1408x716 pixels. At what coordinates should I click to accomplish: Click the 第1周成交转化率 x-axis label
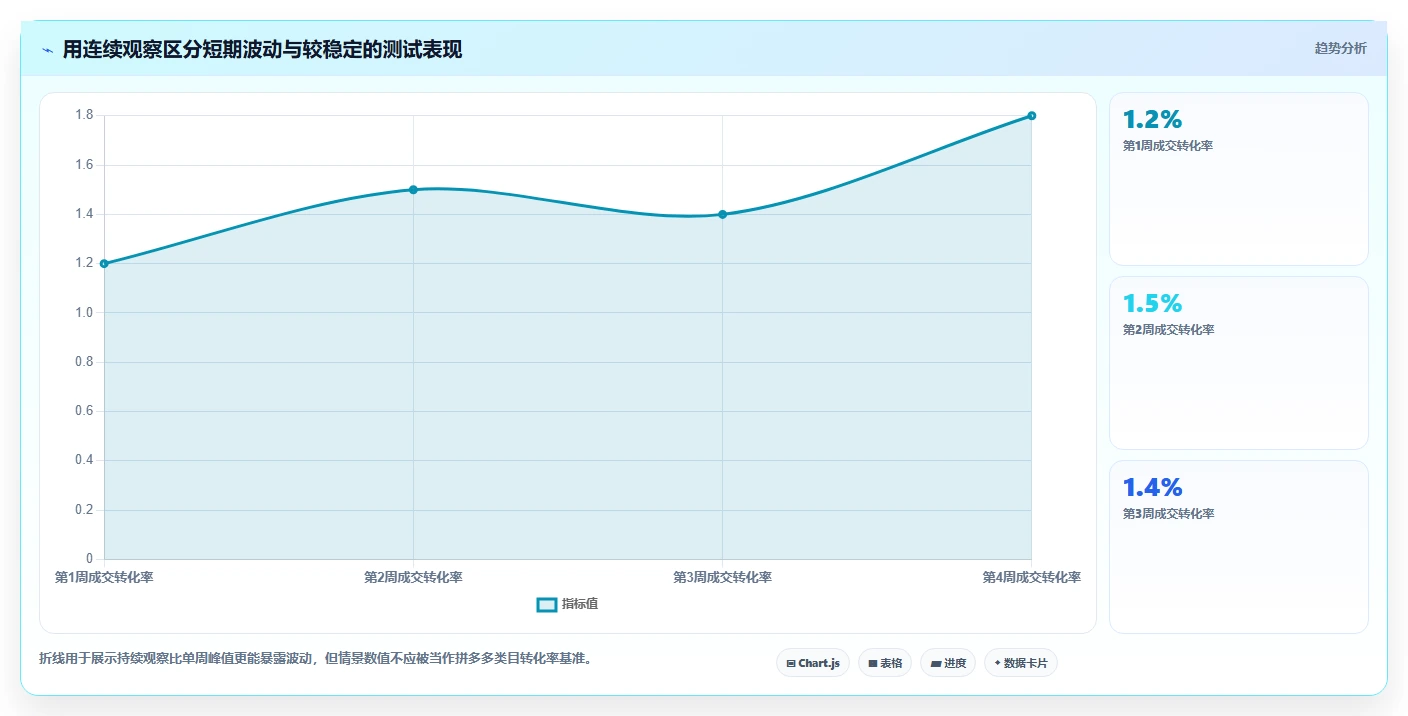pyautogui.click(x=104, y=577)
